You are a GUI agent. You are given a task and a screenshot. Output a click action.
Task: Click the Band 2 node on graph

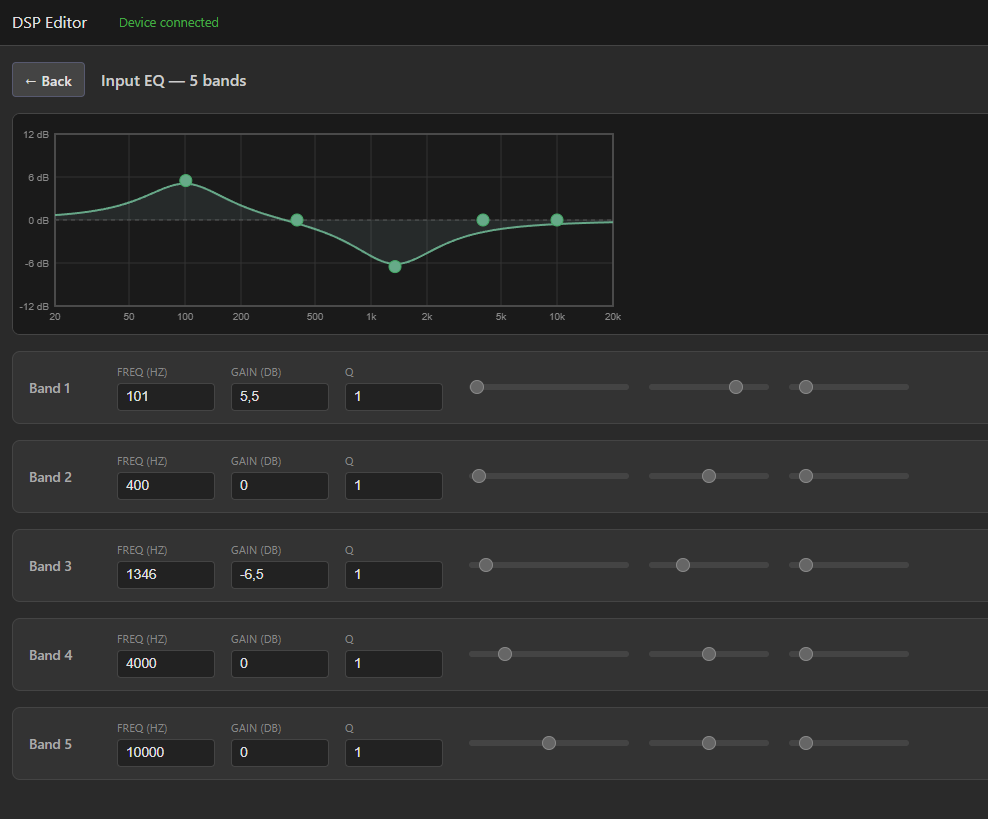pyautogui.click(x=297, y=220)
